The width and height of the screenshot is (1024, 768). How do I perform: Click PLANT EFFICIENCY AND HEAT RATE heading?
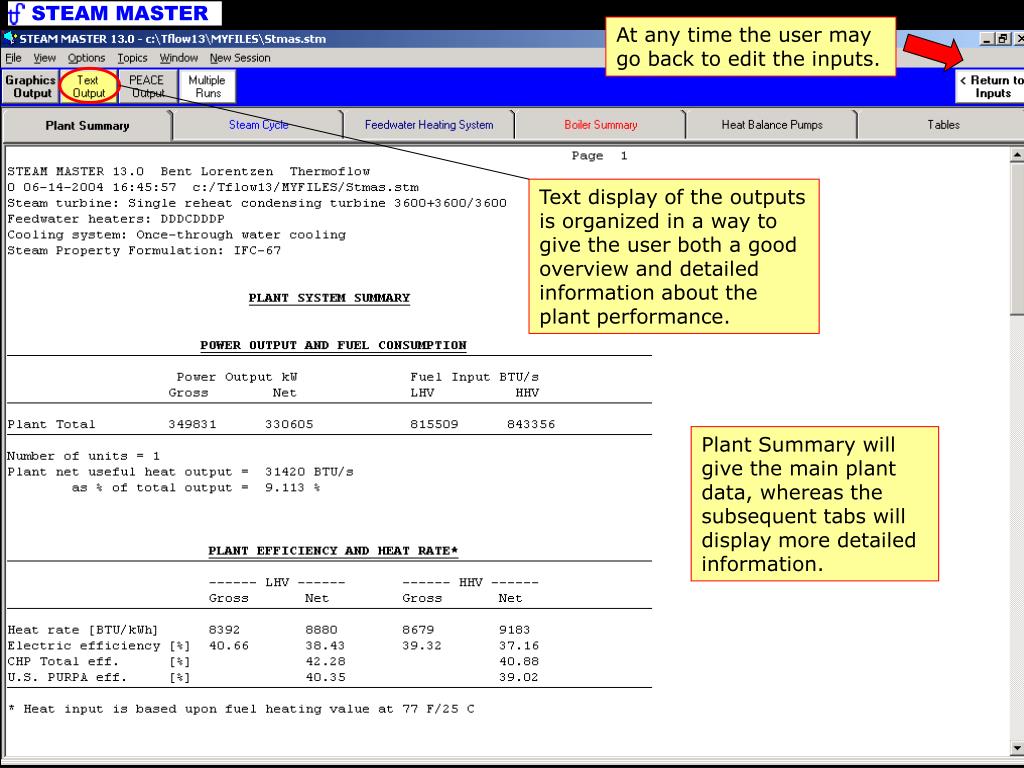(333, 551)
